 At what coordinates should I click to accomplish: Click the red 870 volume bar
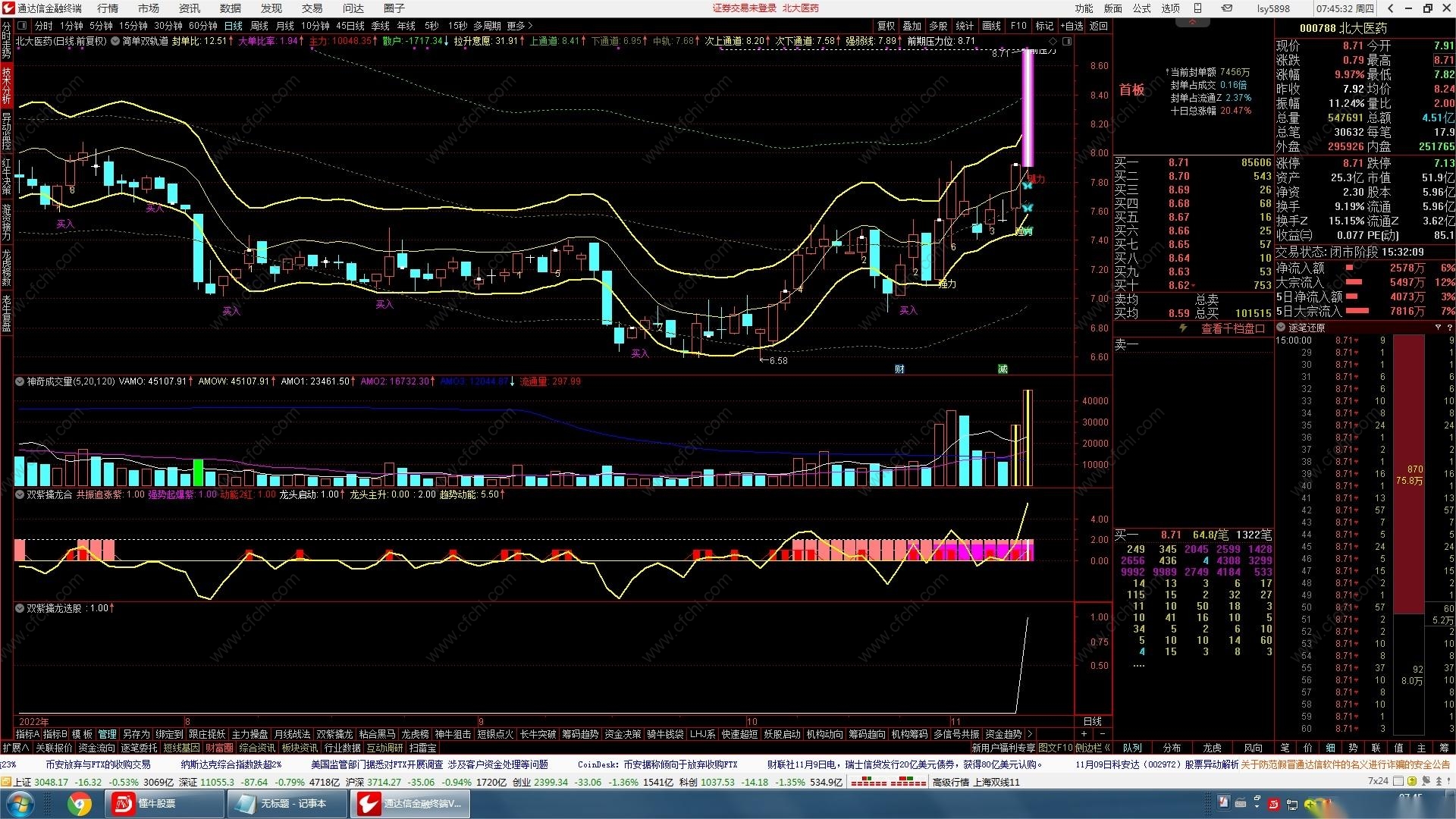1408,474
